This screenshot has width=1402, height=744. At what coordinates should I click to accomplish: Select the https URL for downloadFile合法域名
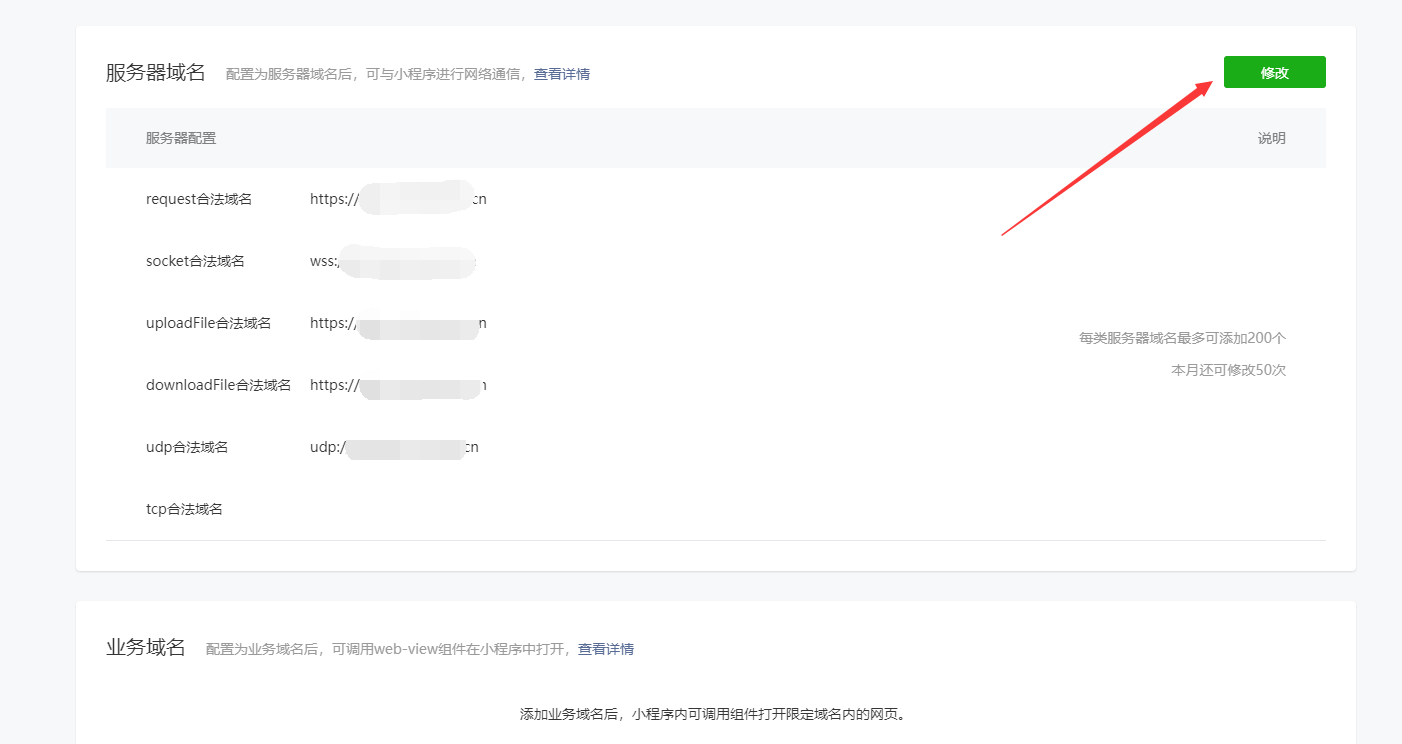398,385
